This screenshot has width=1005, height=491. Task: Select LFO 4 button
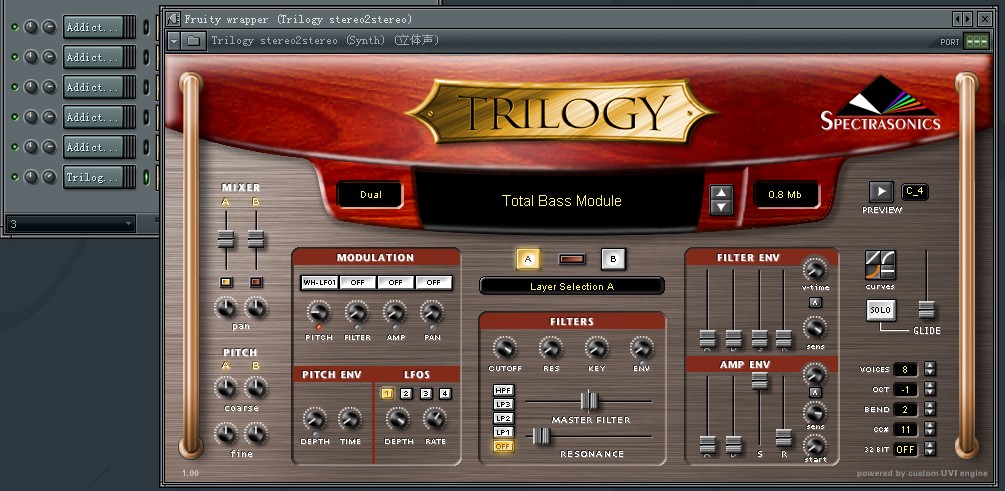pos(445,394)
